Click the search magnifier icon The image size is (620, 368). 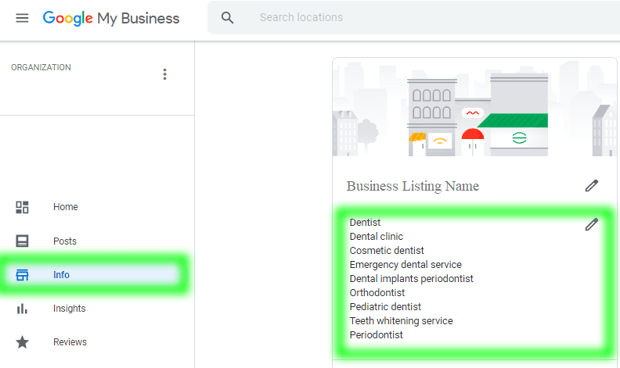point(227,18)
